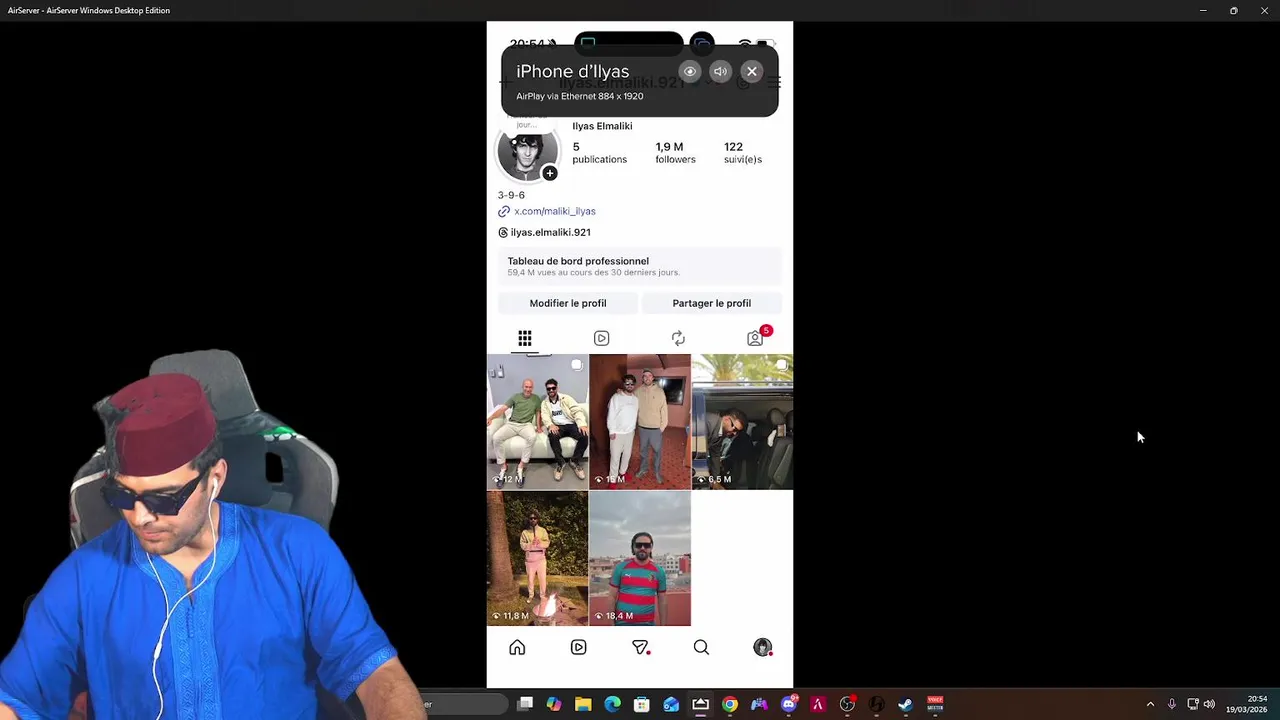Open Instagram search magnifier

701,648
